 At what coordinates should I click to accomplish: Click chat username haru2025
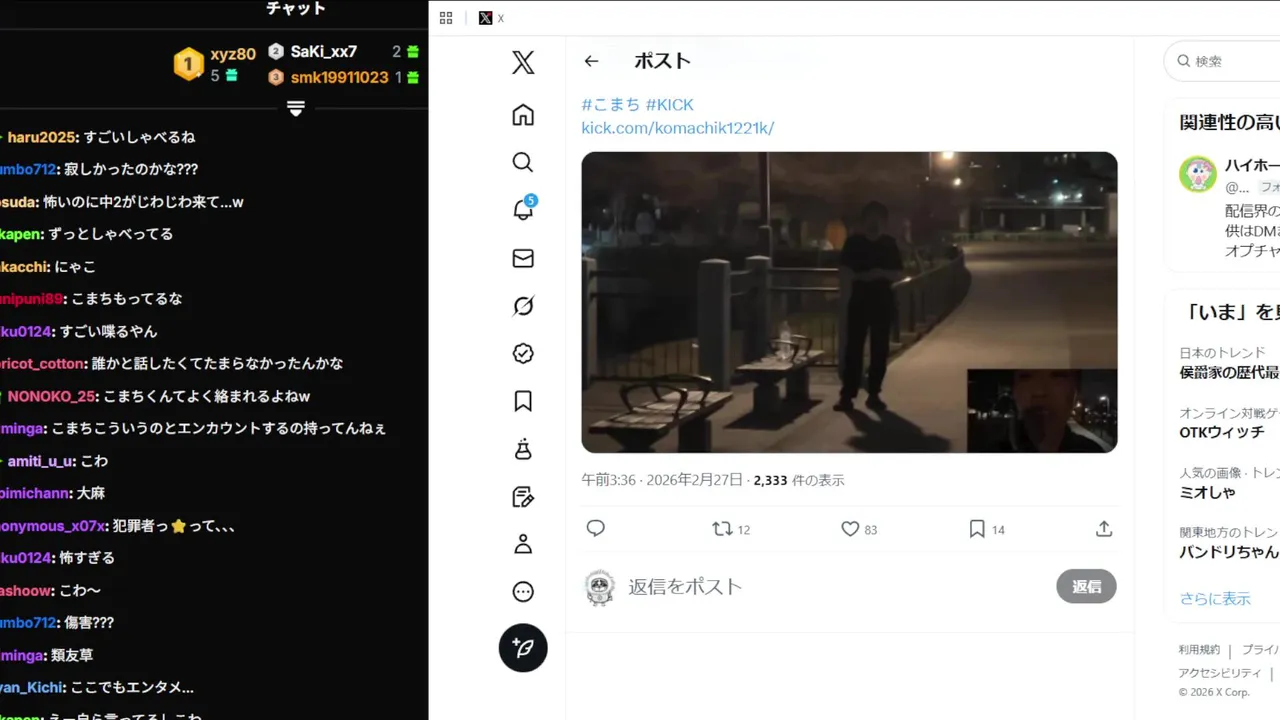(41, 137)
